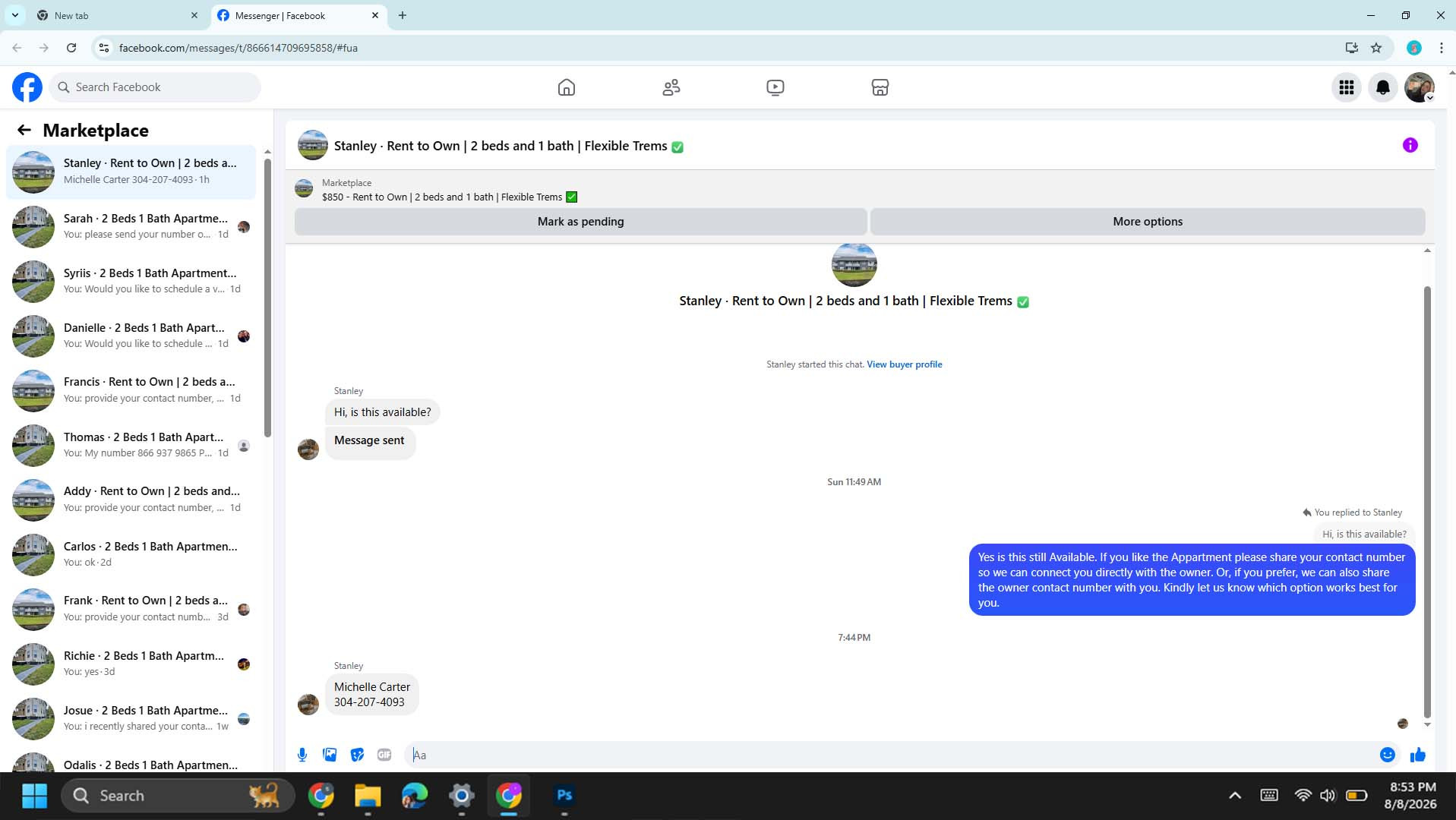Image resolution: width=1456 pixels, height=820 pixels.
Task: Open the Josue 2 Beds conversation
Action: click(131, 718)
